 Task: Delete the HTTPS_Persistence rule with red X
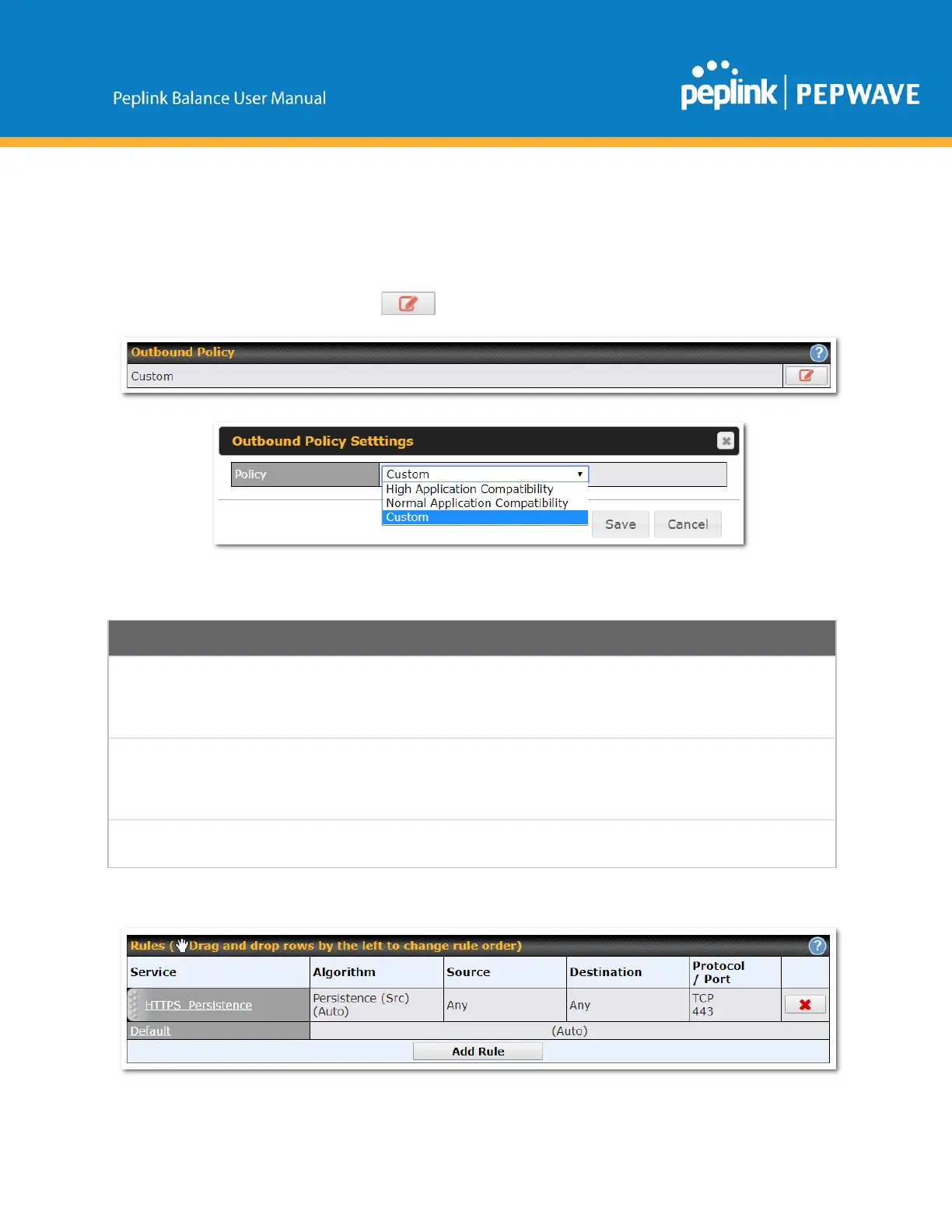tap(805, 1005)
